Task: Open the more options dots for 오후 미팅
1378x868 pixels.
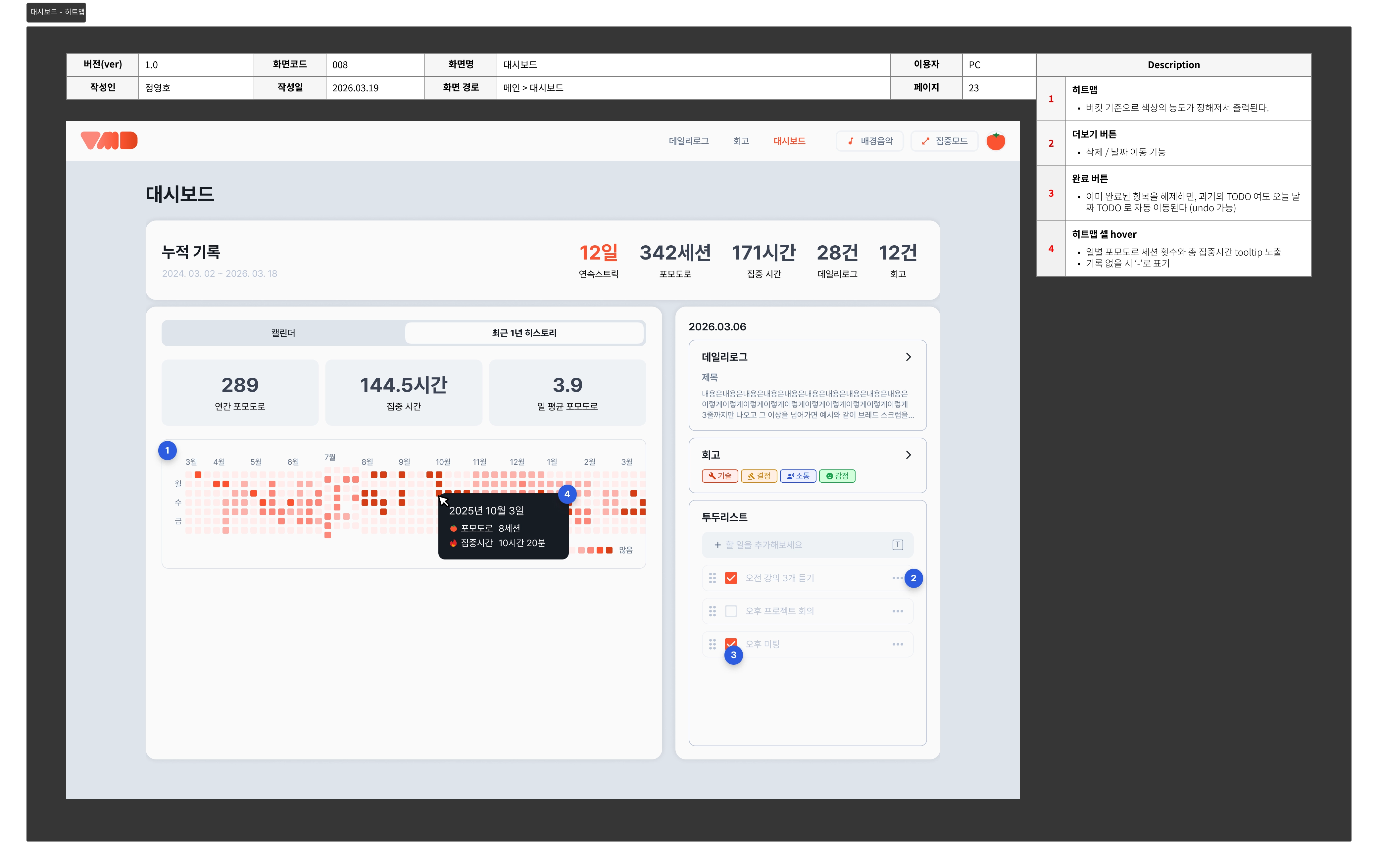Action: tap(897, 644)
